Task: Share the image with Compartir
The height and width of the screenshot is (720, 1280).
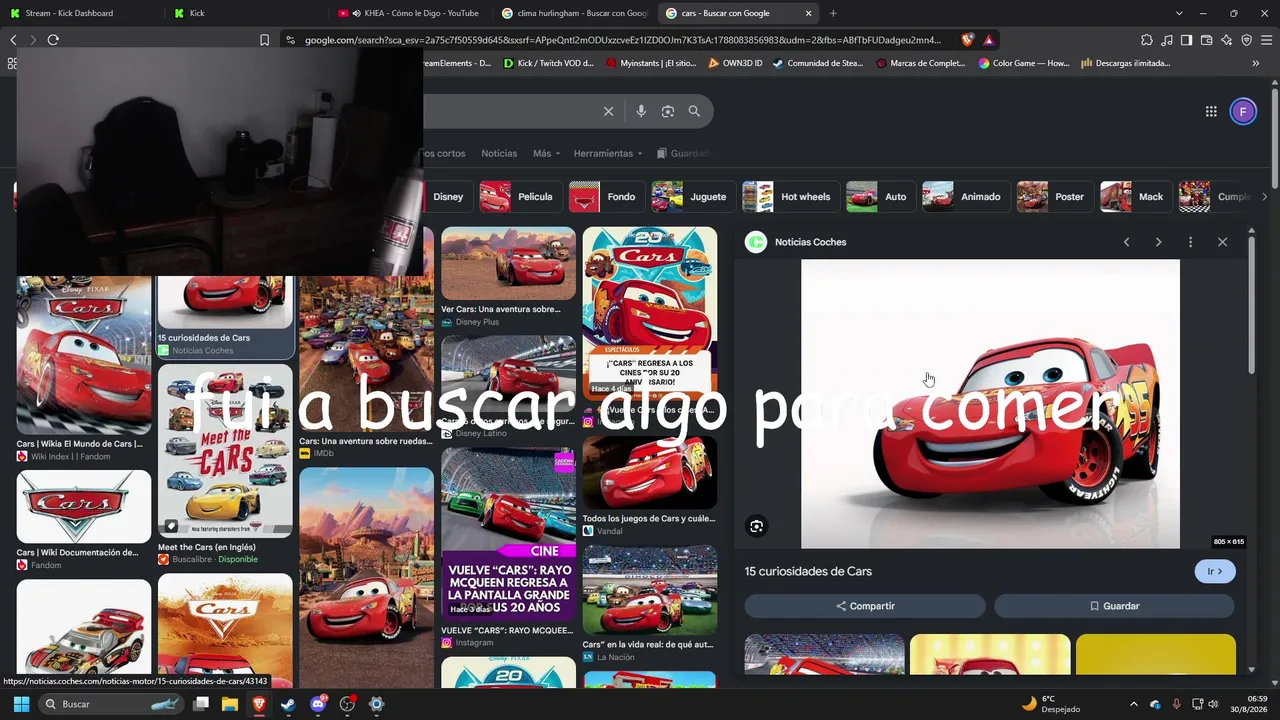Action: [x=865, y=606]
